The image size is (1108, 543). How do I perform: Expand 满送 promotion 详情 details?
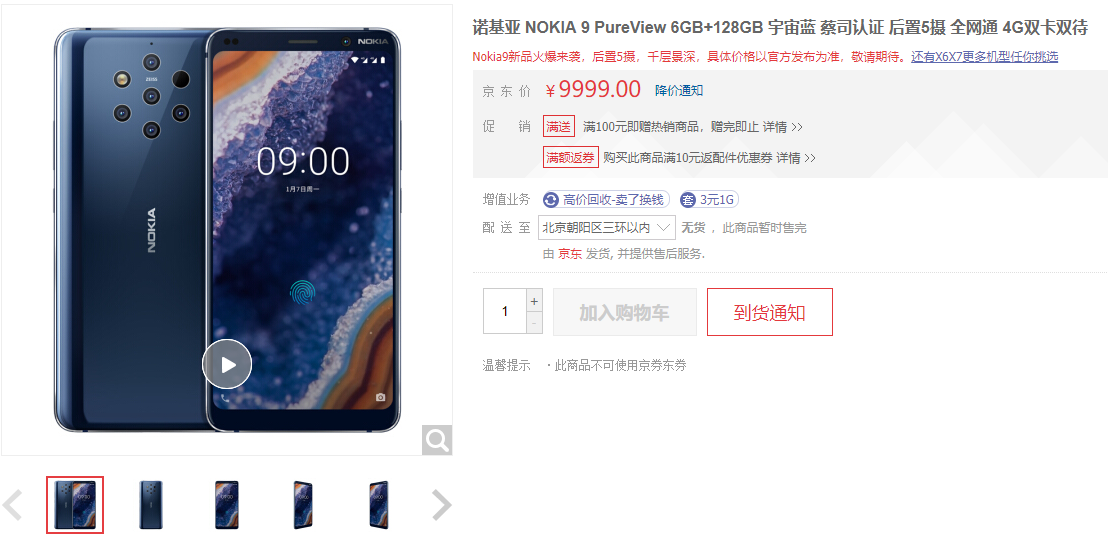point(782,127)
